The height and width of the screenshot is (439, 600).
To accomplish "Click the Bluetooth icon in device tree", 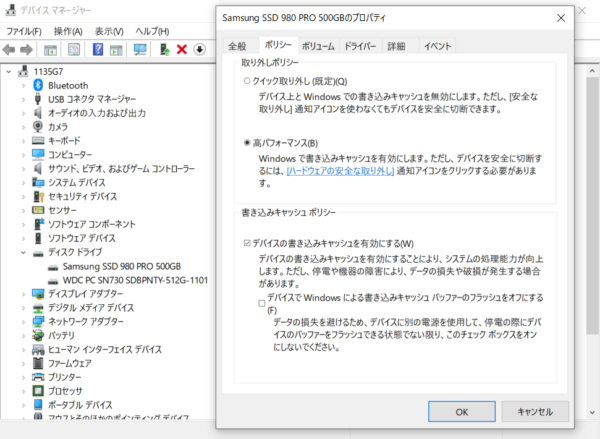I will pyautogui.click(x=38, y=85).
